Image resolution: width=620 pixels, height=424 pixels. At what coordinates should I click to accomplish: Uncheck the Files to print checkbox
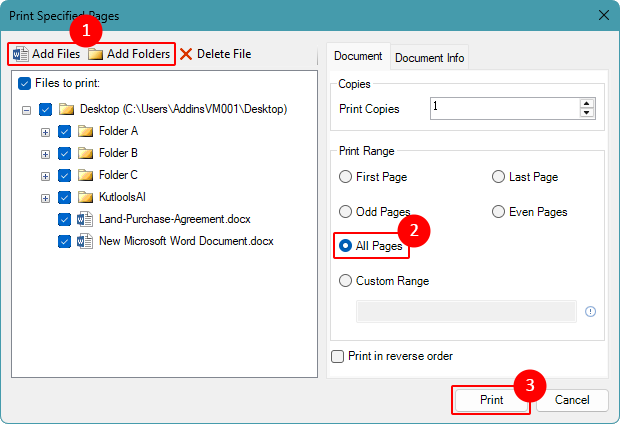[x=25, y=83]
